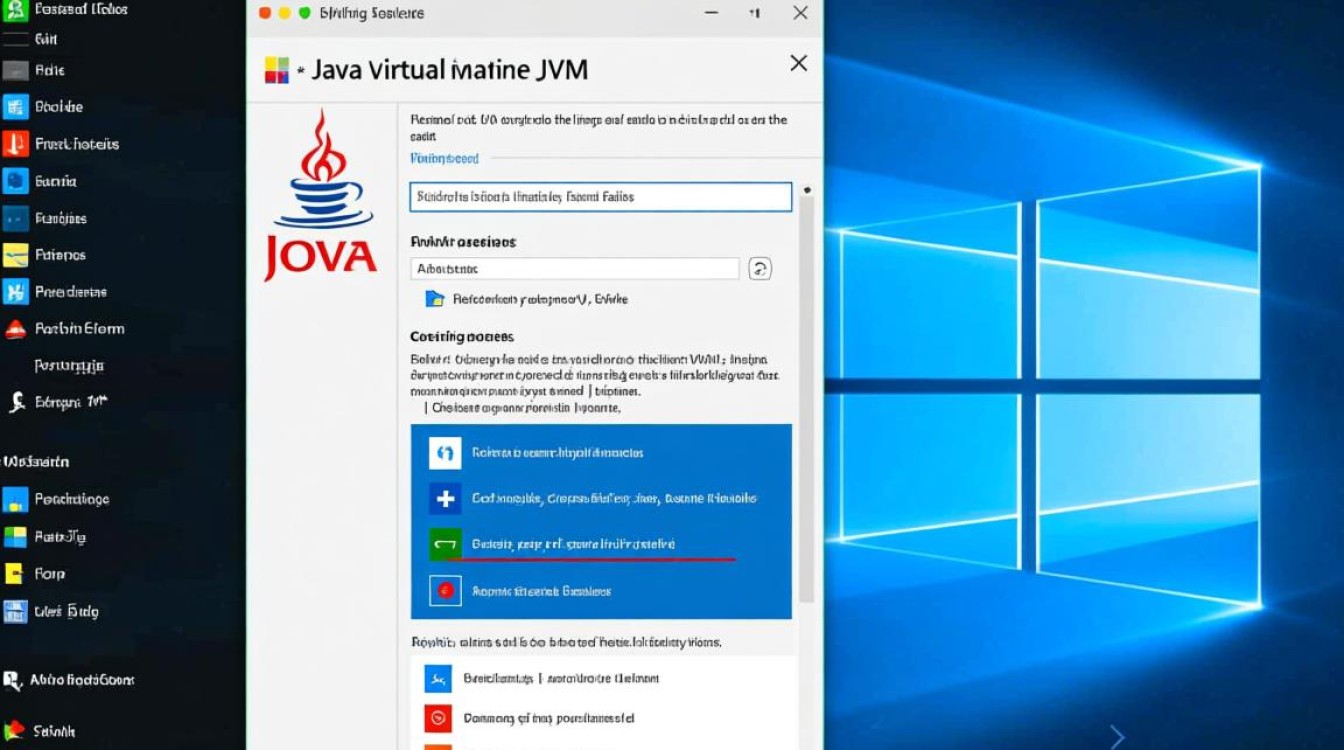Click the blue crossed-tools icon below the options list

[437, 679]
